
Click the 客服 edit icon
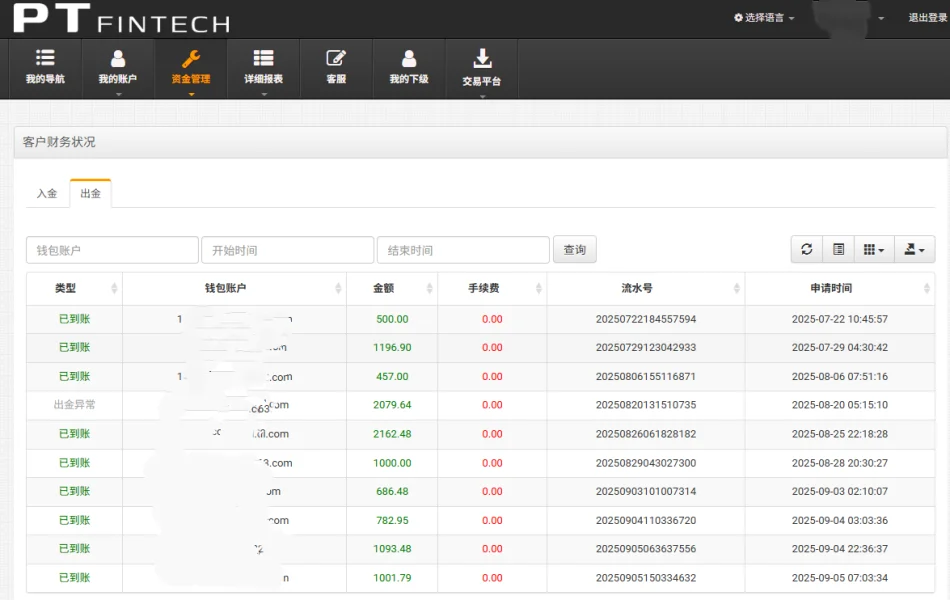click(336, 59)
